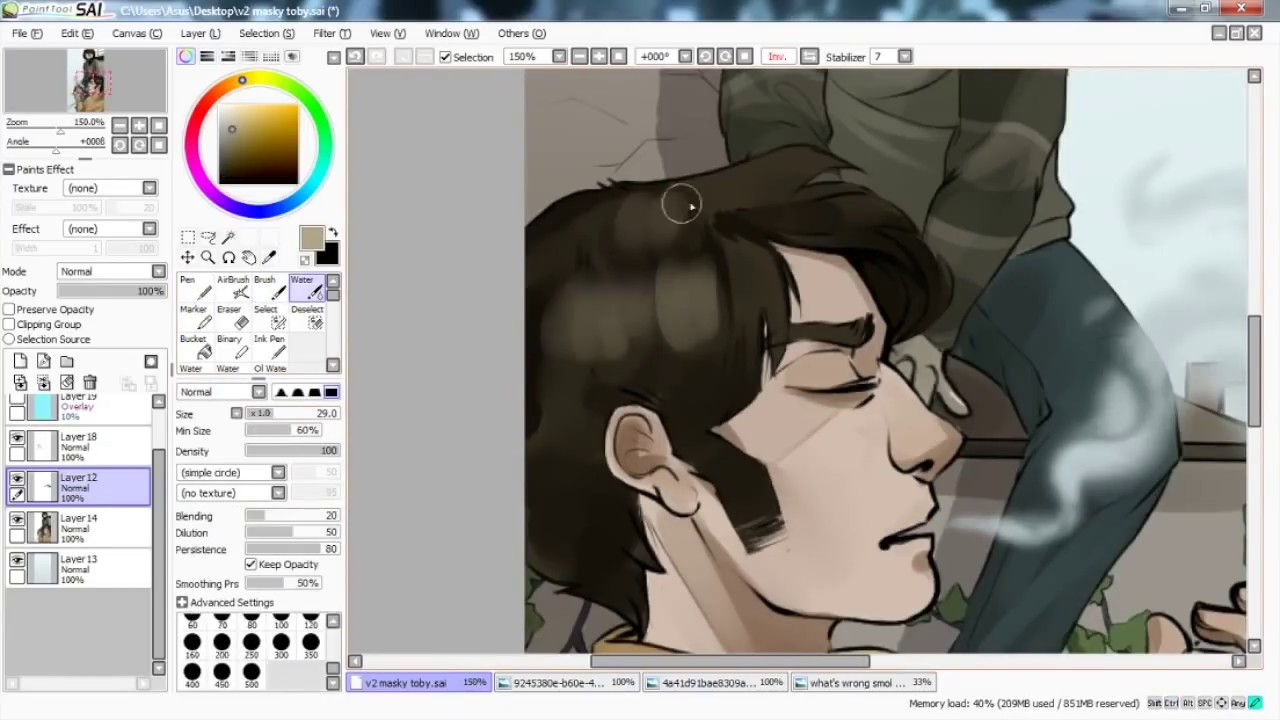This screenshot has width=1280, height=720.
Task: Select the zoom magnifier tool
Action: click(x=208, y=257)
